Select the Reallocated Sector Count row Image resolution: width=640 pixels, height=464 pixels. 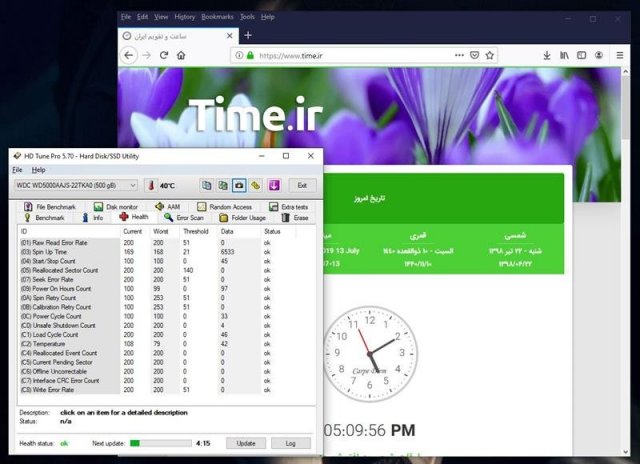(156, 270)
